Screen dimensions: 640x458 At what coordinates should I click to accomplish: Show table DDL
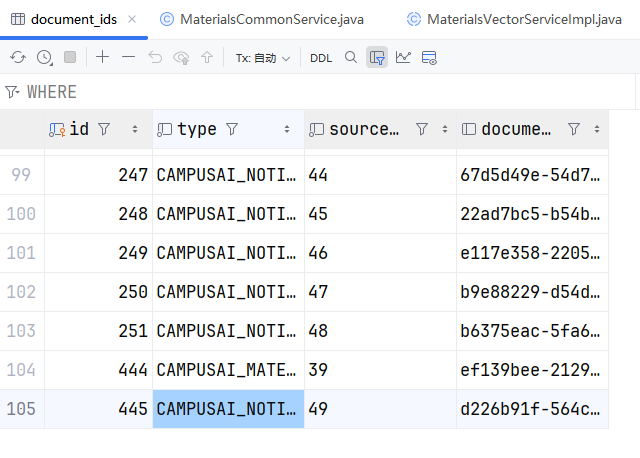[x=321, y=58]
